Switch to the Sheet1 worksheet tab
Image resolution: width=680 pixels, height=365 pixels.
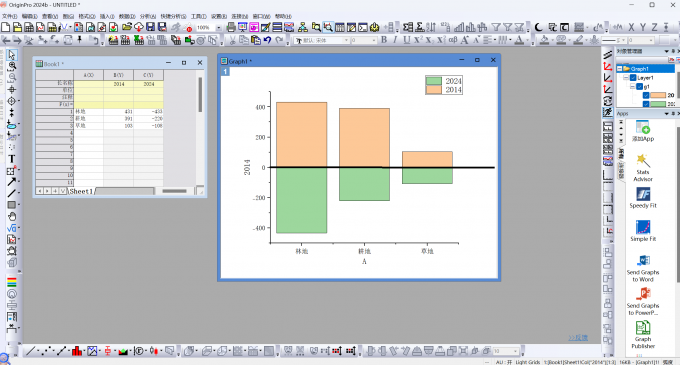coord(81,191)
